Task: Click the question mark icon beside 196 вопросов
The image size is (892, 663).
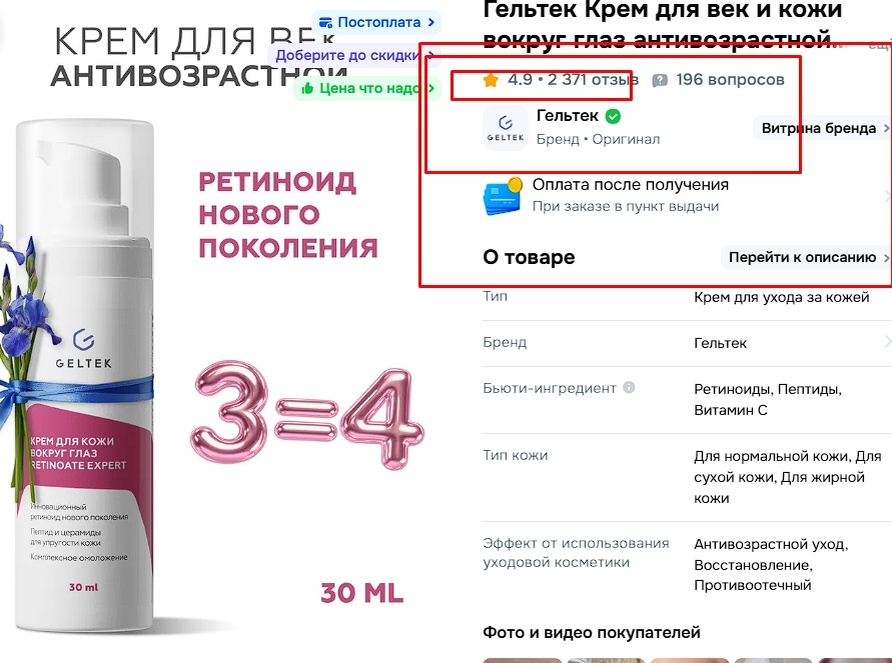Action: click(x=660, y=80)
